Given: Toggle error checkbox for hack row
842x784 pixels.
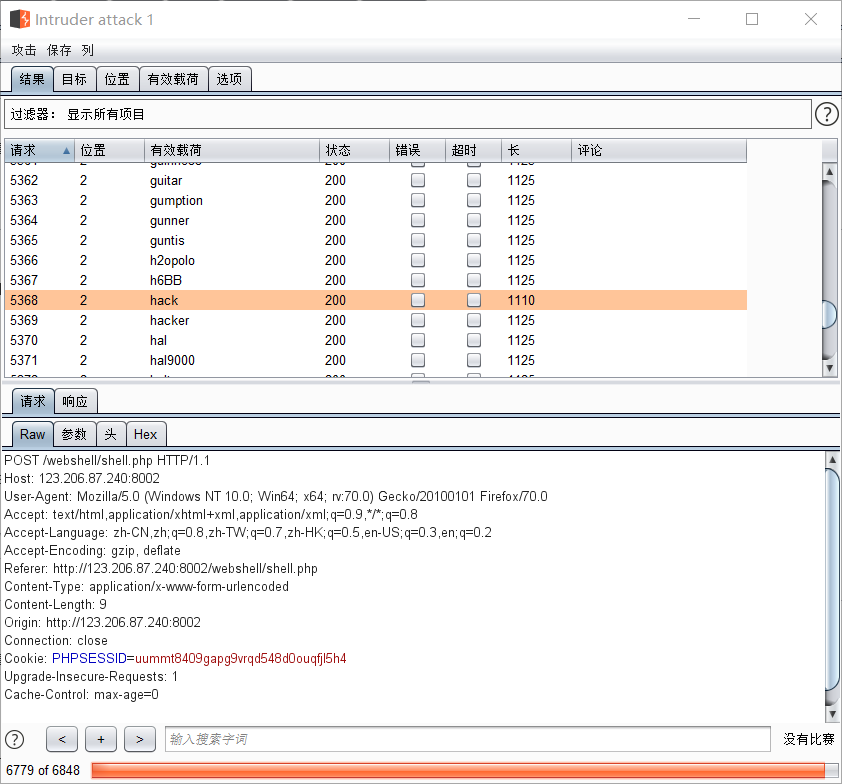Looking at the screenshot, I should 418,300.
